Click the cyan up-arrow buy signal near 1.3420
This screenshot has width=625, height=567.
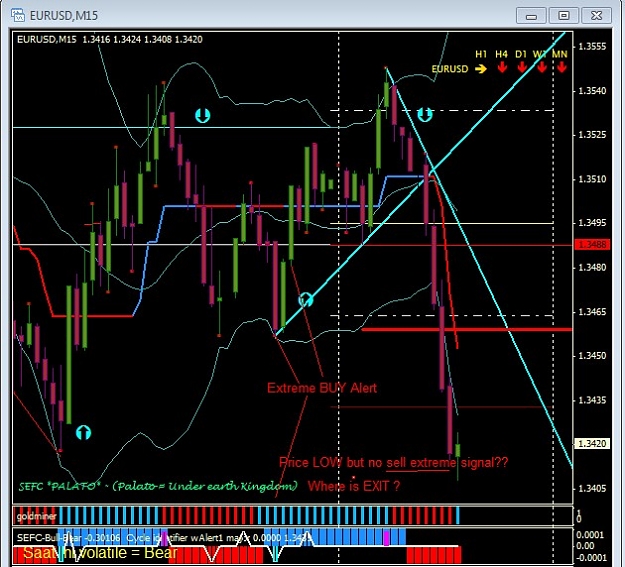click(83, 432)
